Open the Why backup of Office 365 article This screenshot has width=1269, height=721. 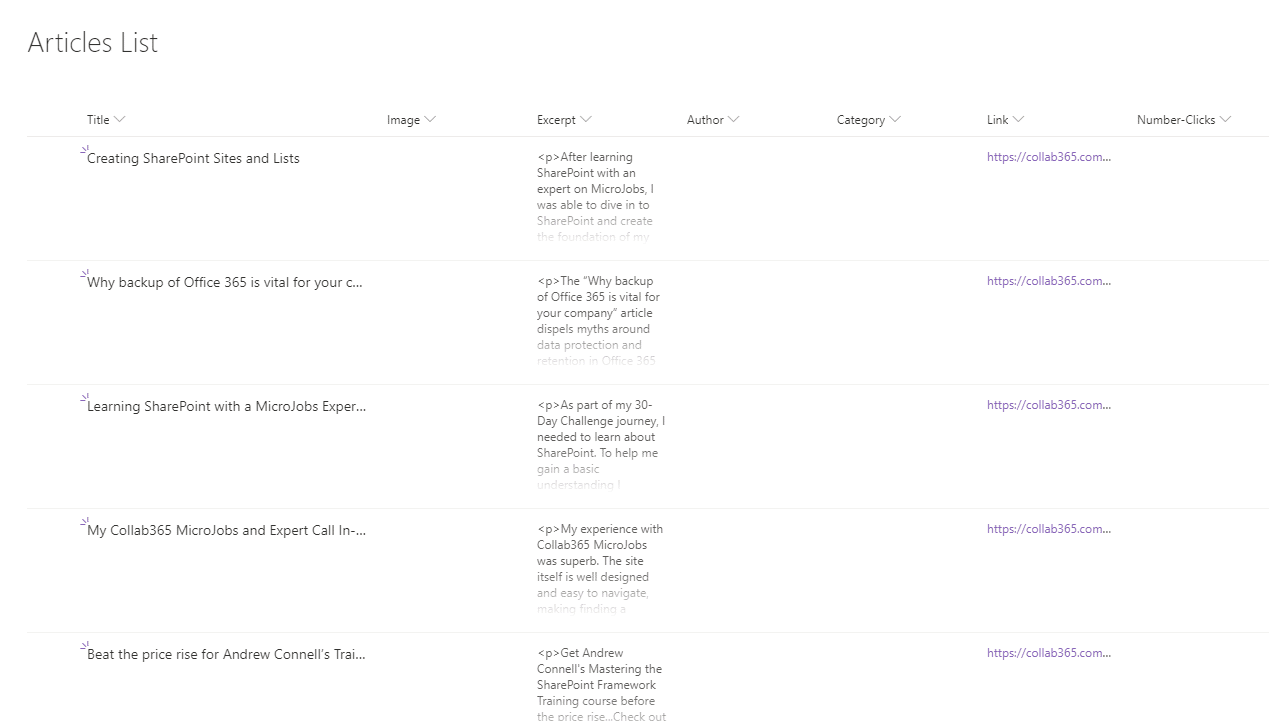224,283
